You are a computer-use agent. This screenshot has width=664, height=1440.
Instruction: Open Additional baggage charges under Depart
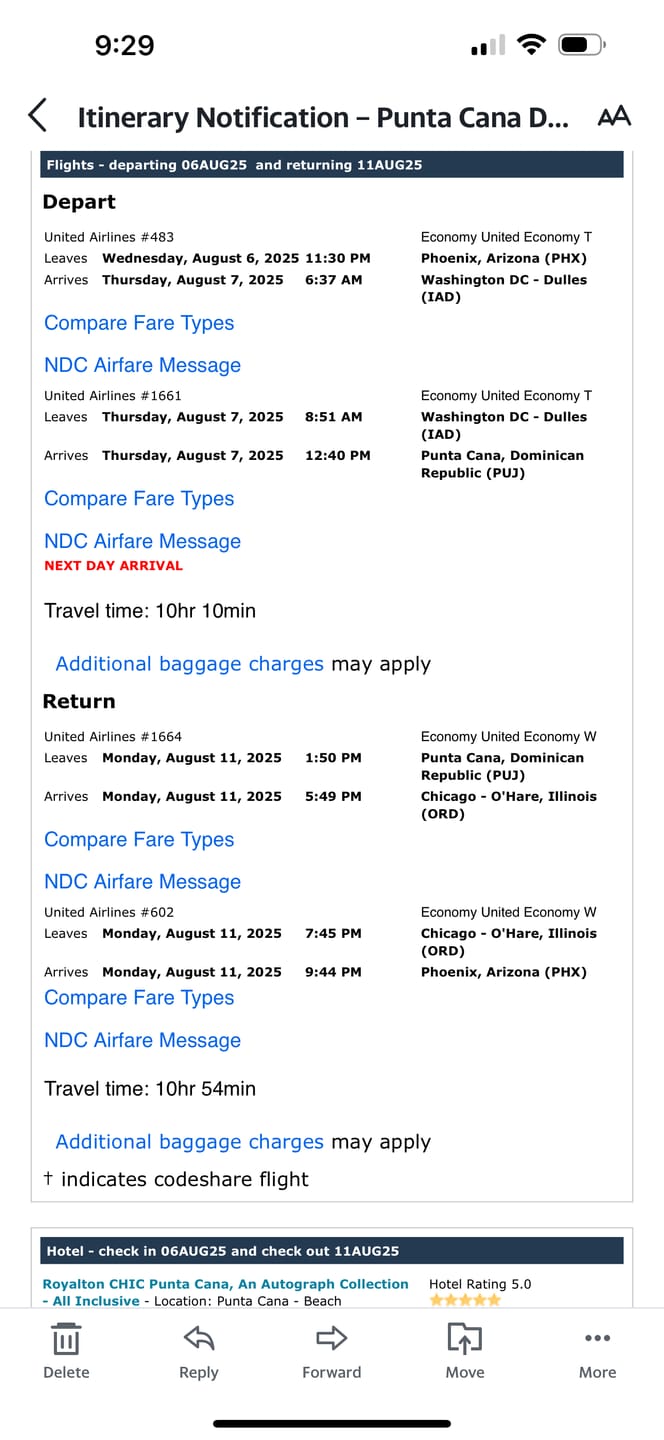tap(190, 664)
